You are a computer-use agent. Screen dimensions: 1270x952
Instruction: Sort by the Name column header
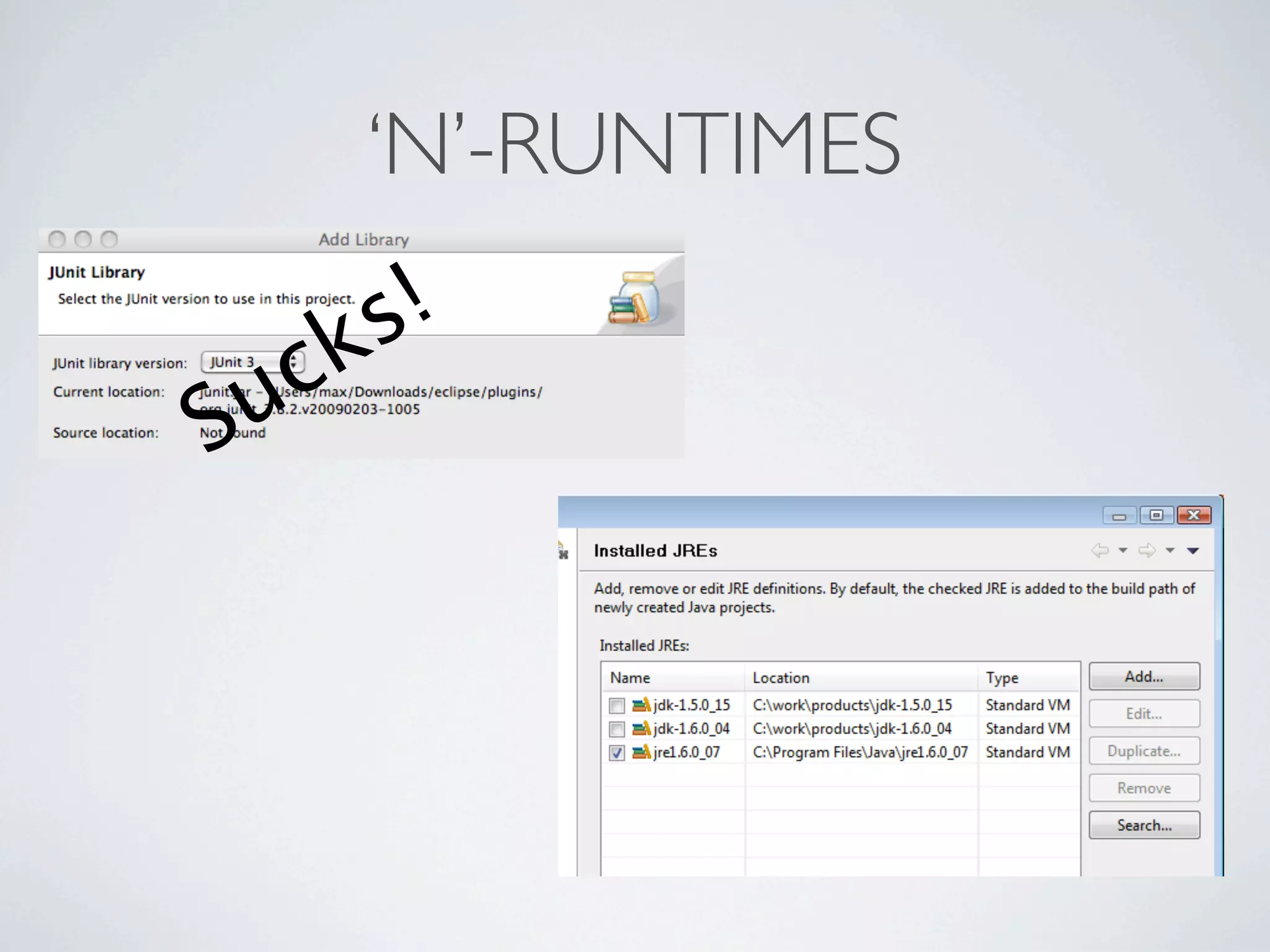pos(630,677)
